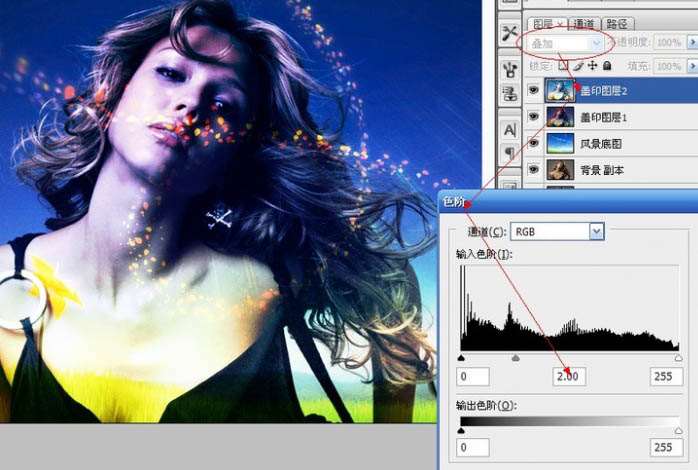Click the input shadow value field 0
The image size is (698, 470).
473,377
